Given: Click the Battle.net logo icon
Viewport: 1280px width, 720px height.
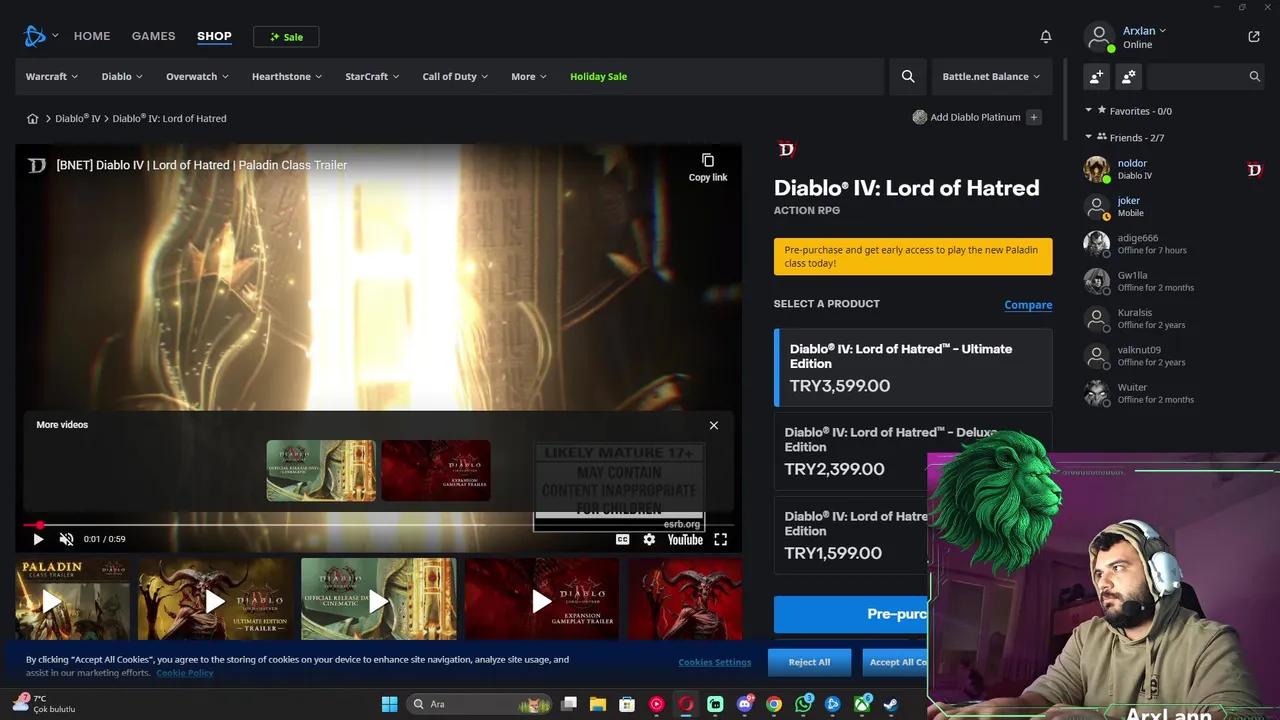Looking at the screenshot, I should pos(34,36).
